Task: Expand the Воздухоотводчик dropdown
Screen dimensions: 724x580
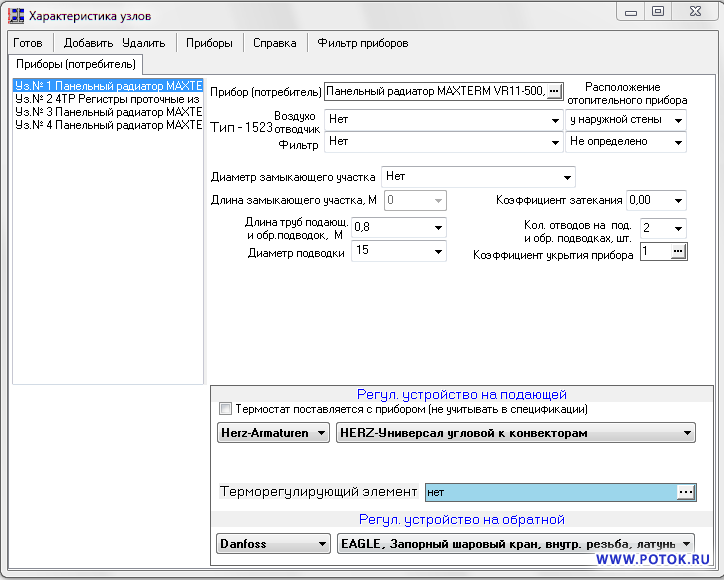Action: [555, 120]
